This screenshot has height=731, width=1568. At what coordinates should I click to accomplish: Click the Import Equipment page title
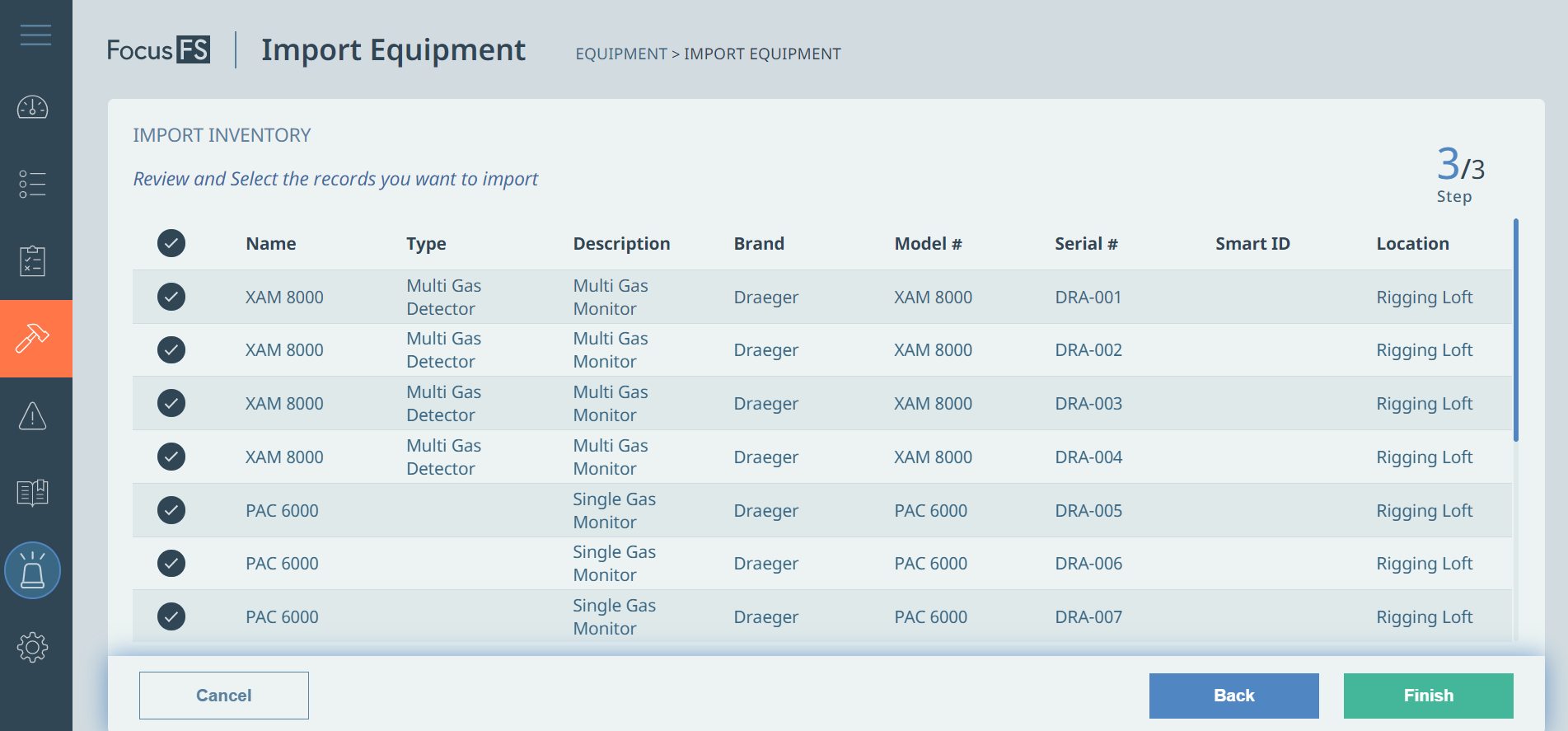pos(393,50)
